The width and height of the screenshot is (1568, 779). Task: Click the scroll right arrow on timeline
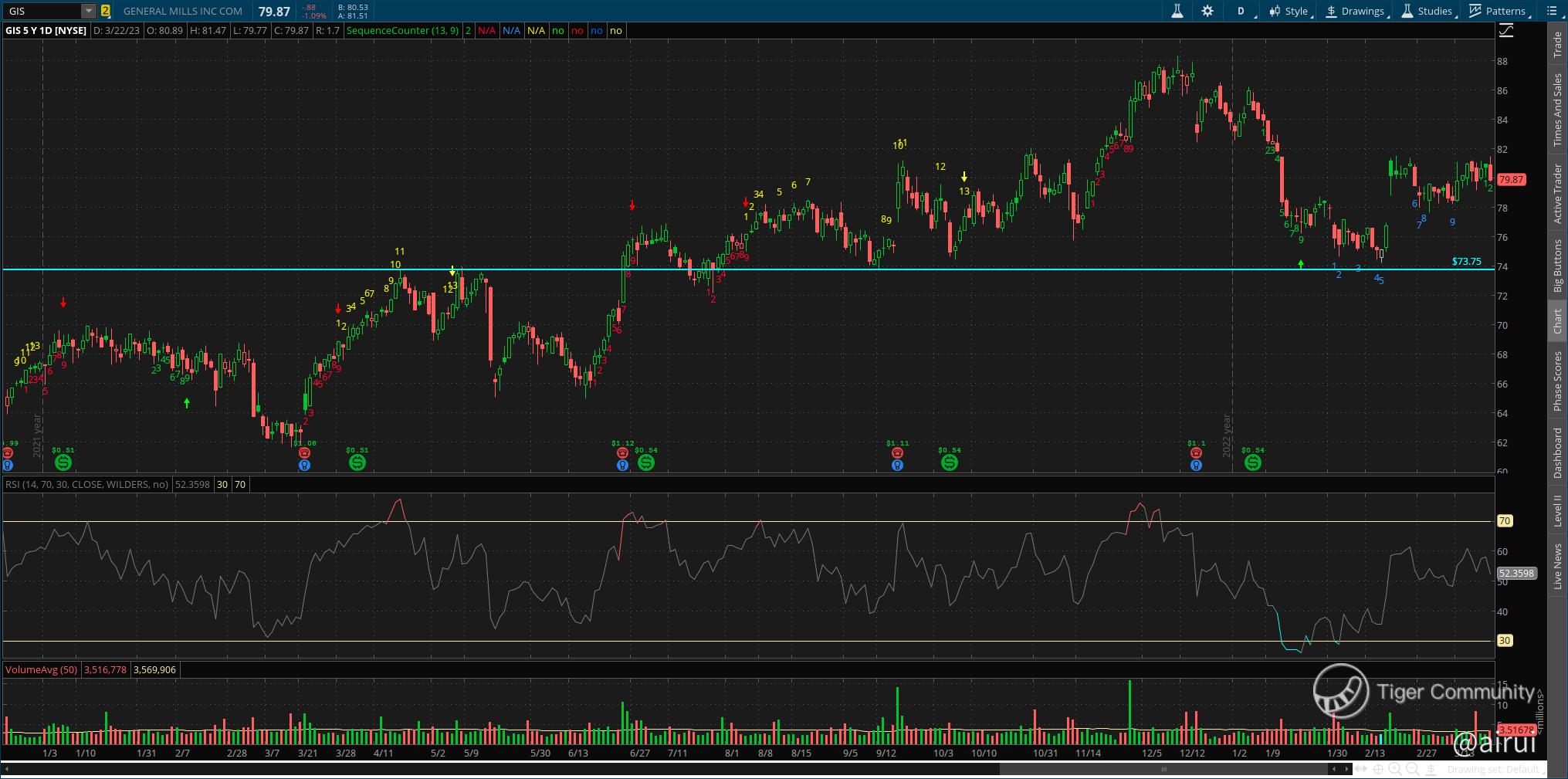coord(1346,769)
